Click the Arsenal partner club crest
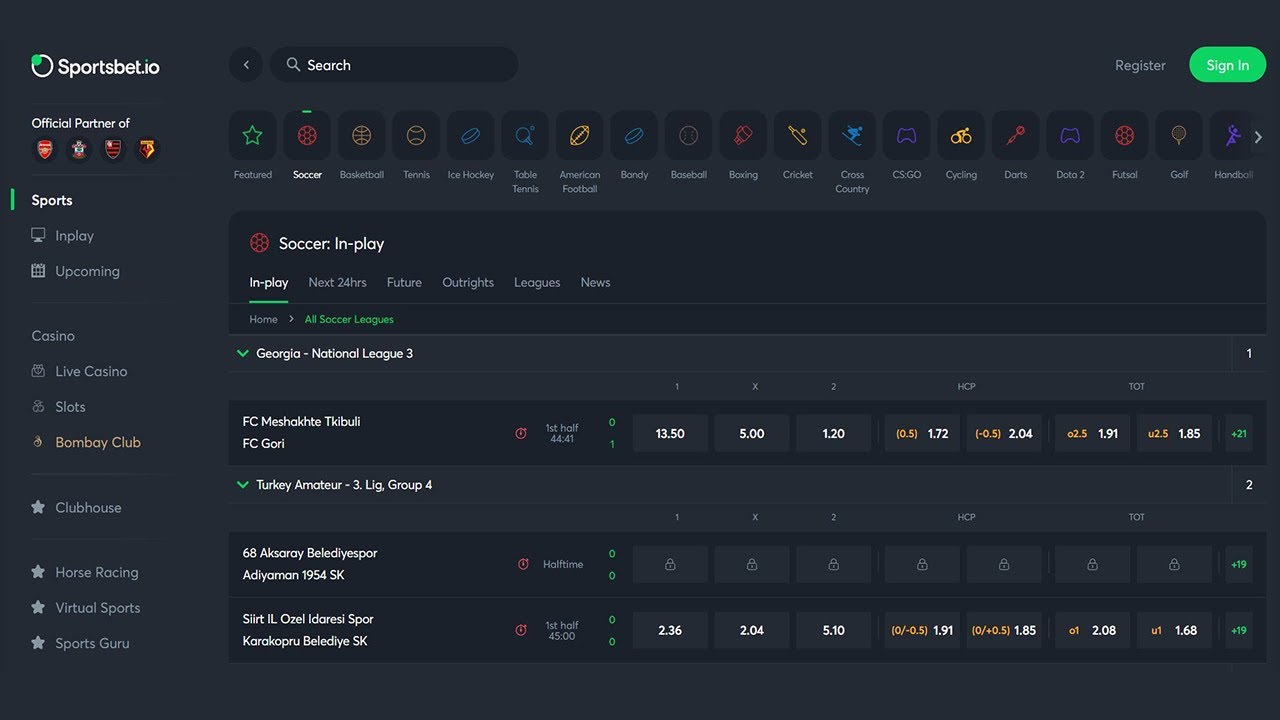The height and width of the screenshot is (720, 1280). pos(44,150)
